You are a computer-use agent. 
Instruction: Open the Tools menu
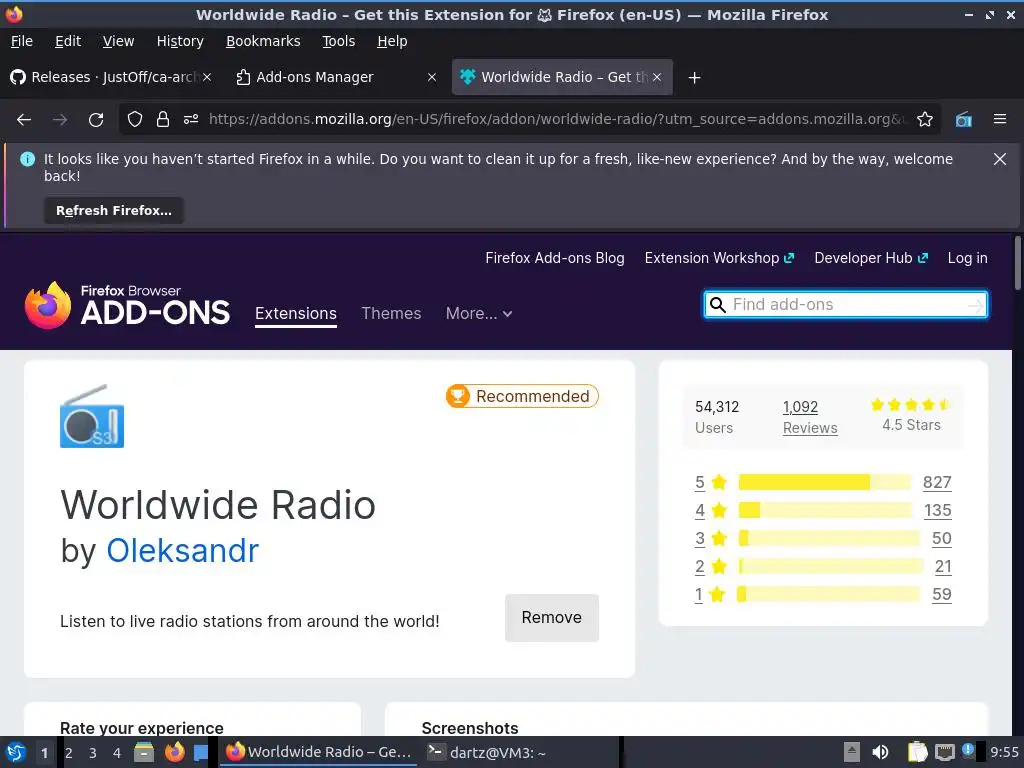(x=338, y=41)
